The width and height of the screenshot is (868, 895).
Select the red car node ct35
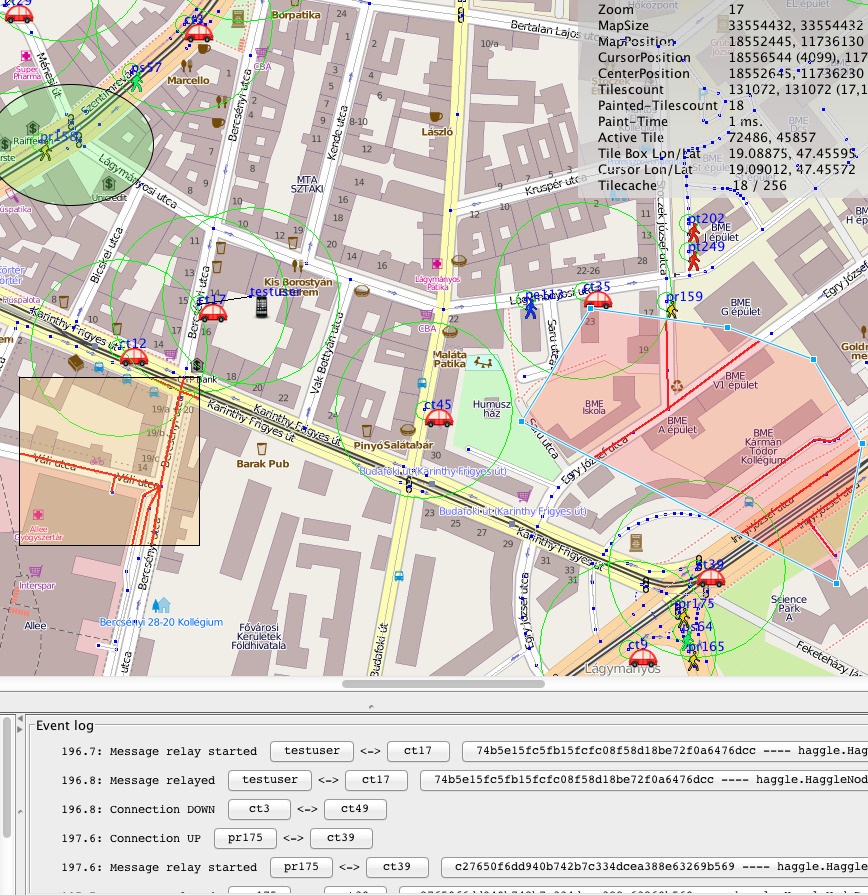tap(597, 300)
